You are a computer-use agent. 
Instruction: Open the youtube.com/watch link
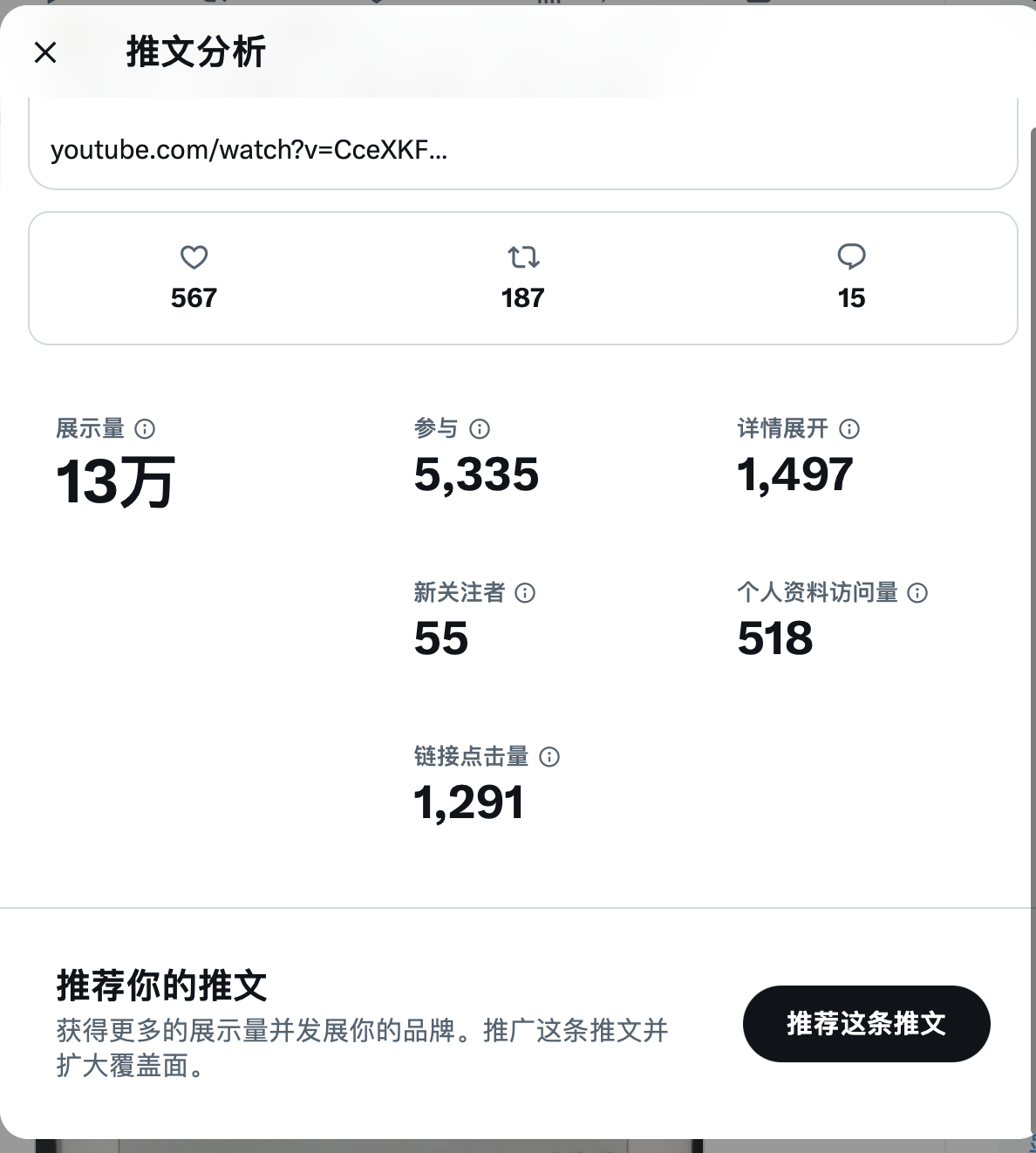(249, 150)
